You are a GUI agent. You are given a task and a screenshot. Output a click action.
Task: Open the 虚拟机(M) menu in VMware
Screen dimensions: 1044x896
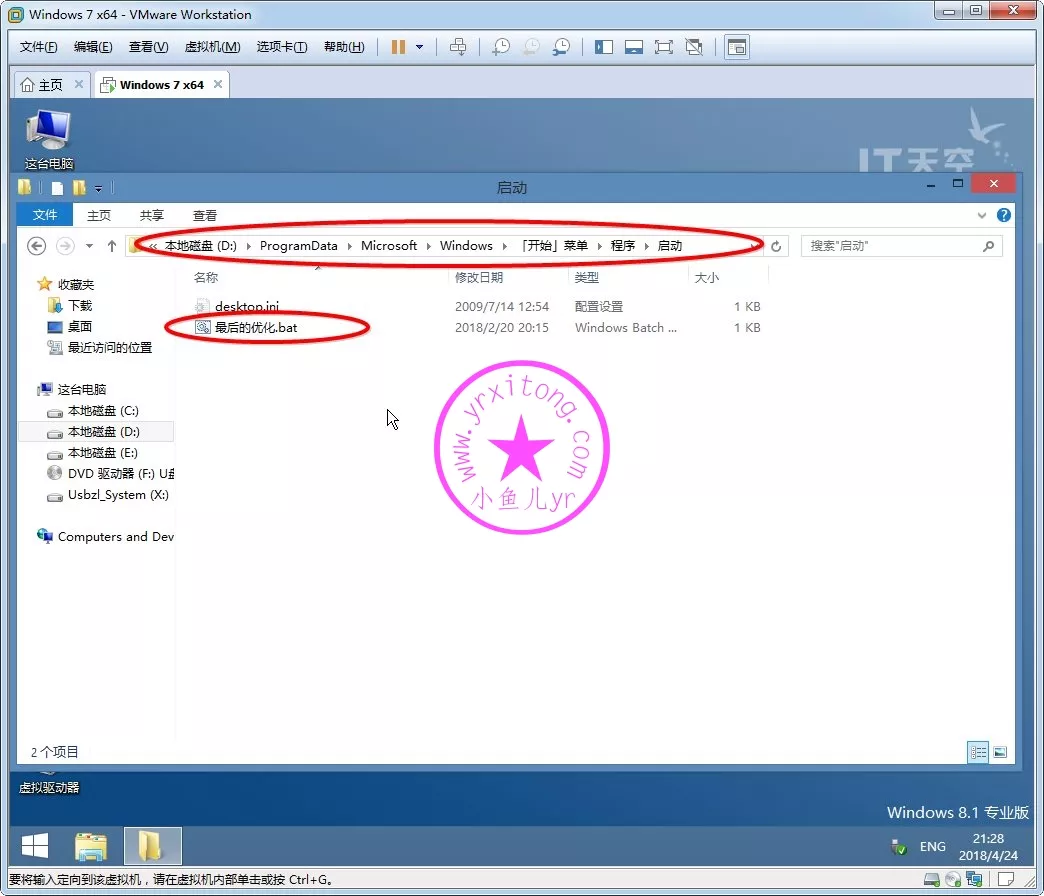(212, 47)
